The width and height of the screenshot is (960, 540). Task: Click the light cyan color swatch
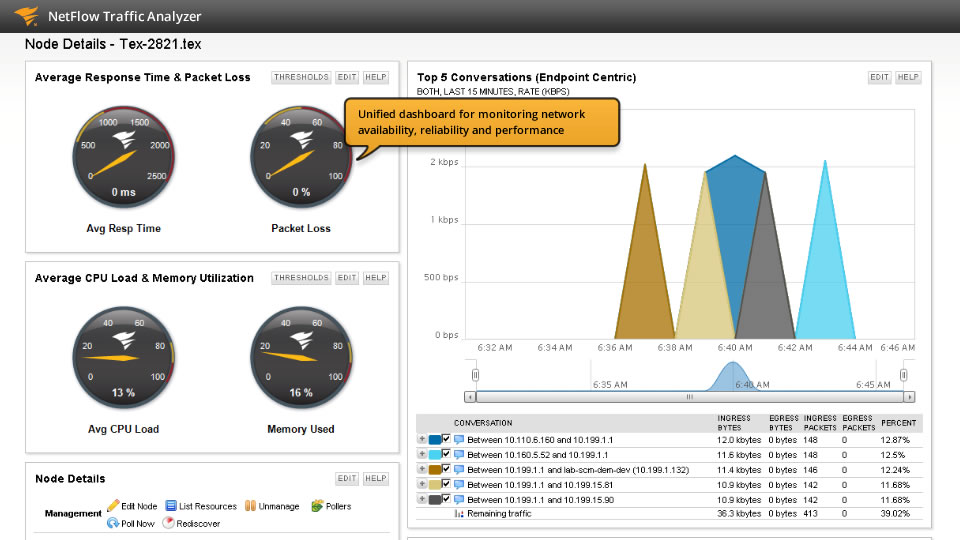(435, 454)
